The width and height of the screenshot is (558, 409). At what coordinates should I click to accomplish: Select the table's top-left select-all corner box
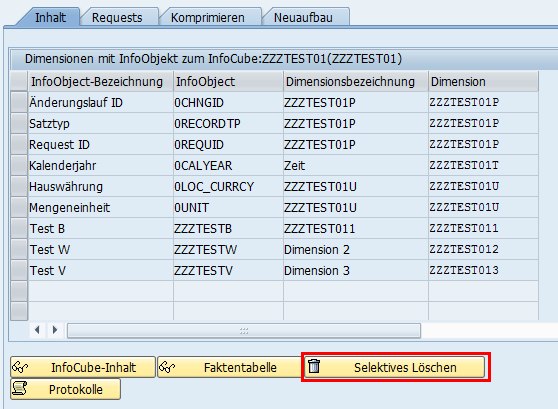(x=19, y=81)
